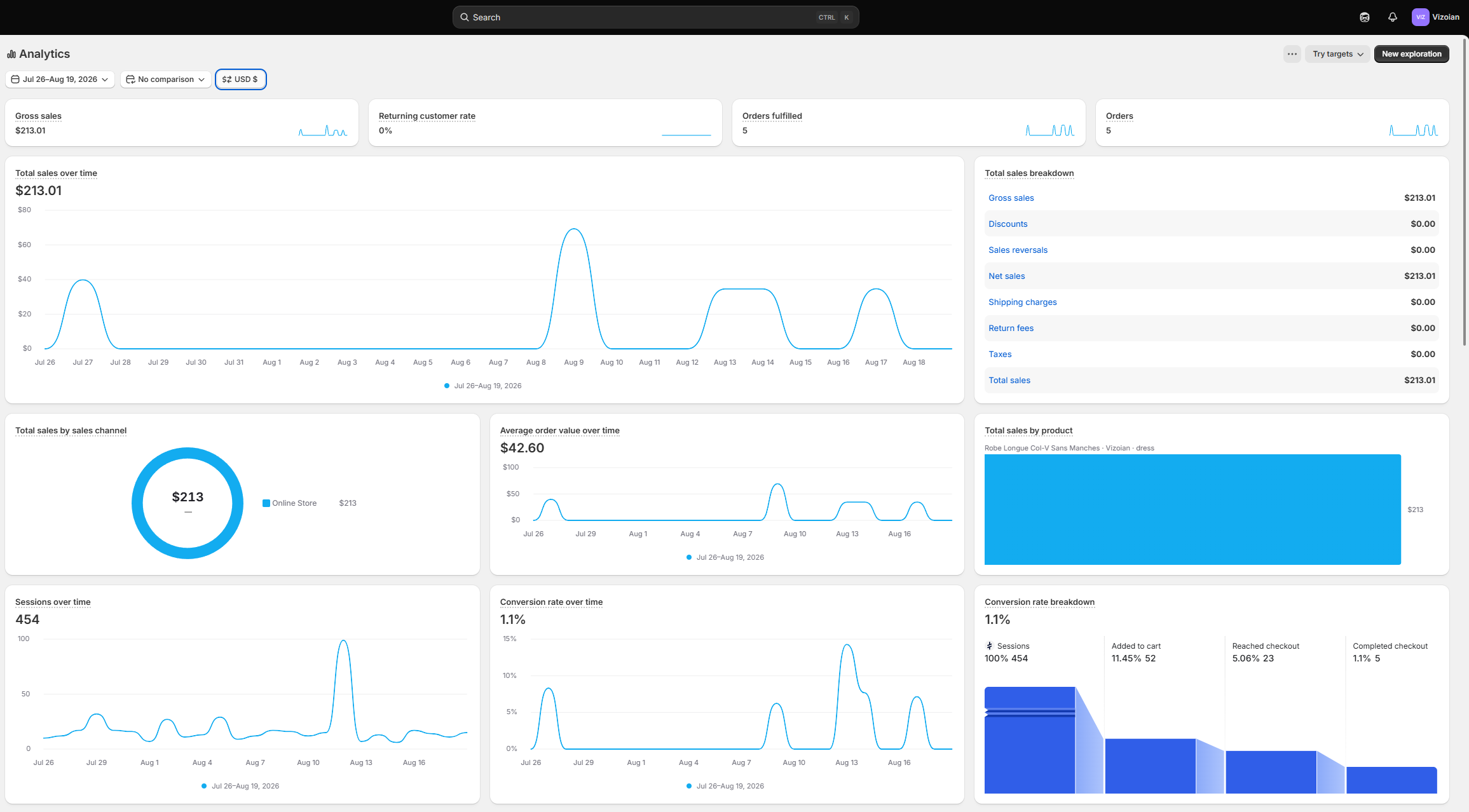The image size is (1469, 812).
Task: Toggle the USD $ currency button
Action: [x=240, y=79]
